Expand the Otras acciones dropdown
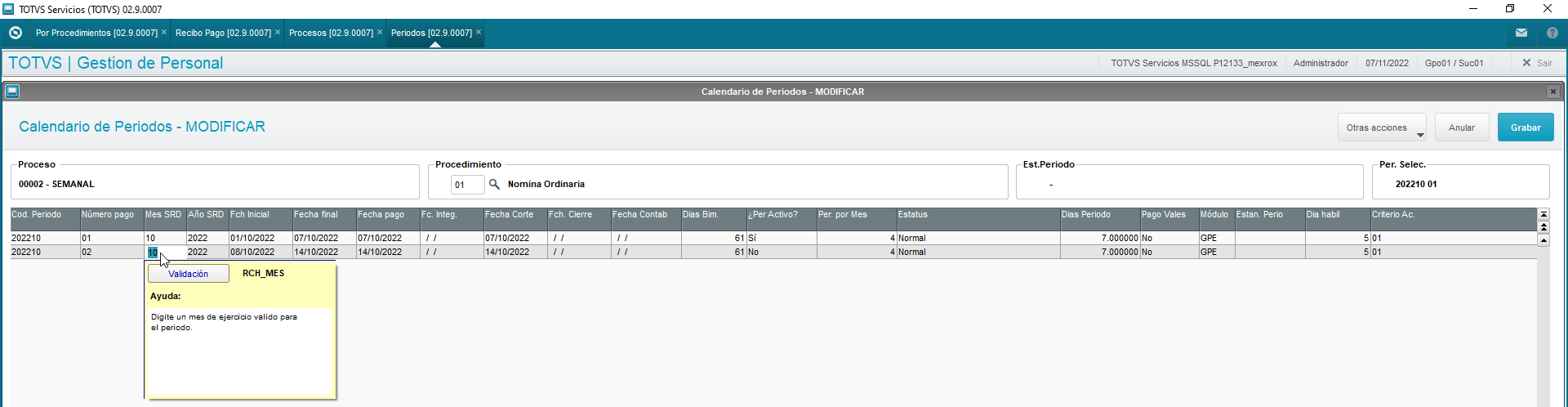This screenshot has width=1568, height=407. point(1382,127)
